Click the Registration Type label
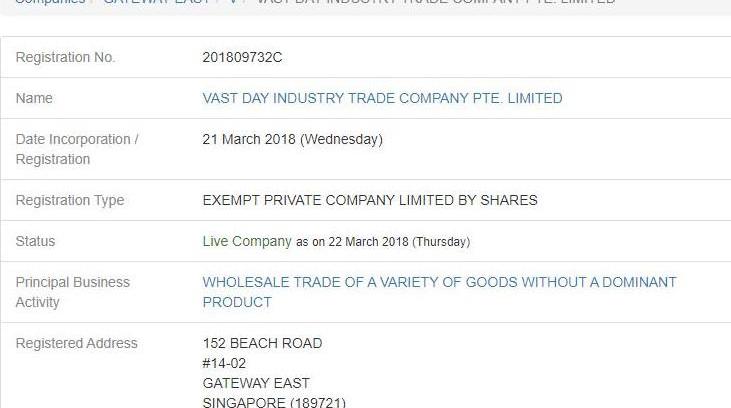 pos(70,200)
